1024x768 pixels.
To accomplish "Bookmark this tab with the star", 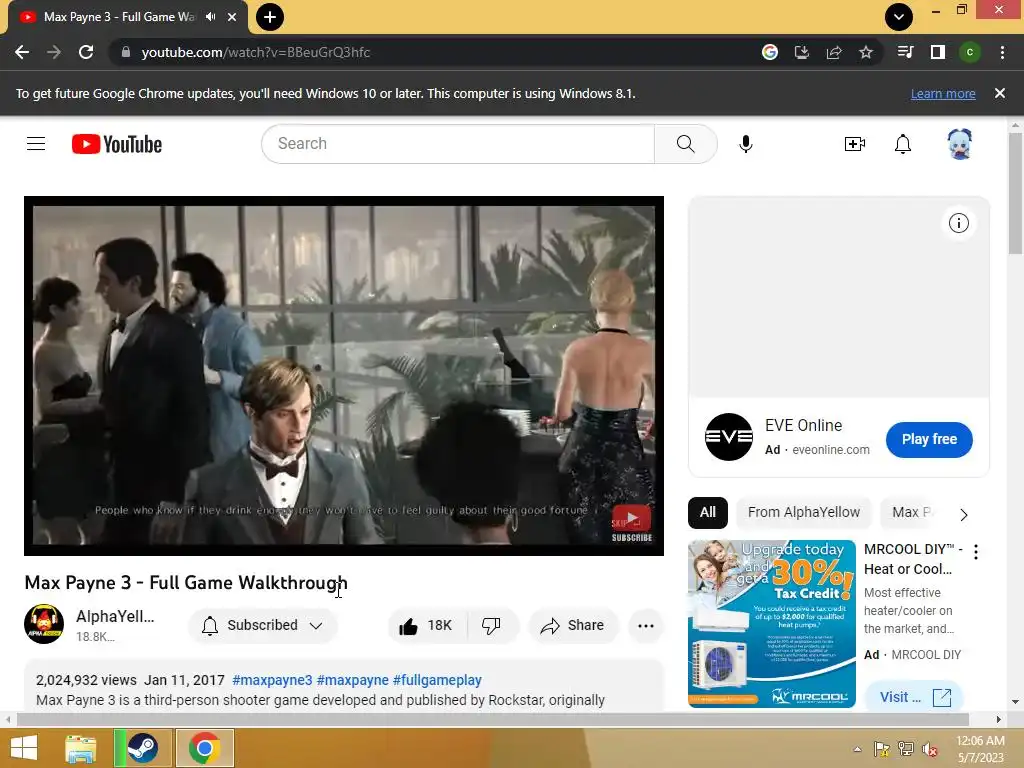I will (866, 52).
